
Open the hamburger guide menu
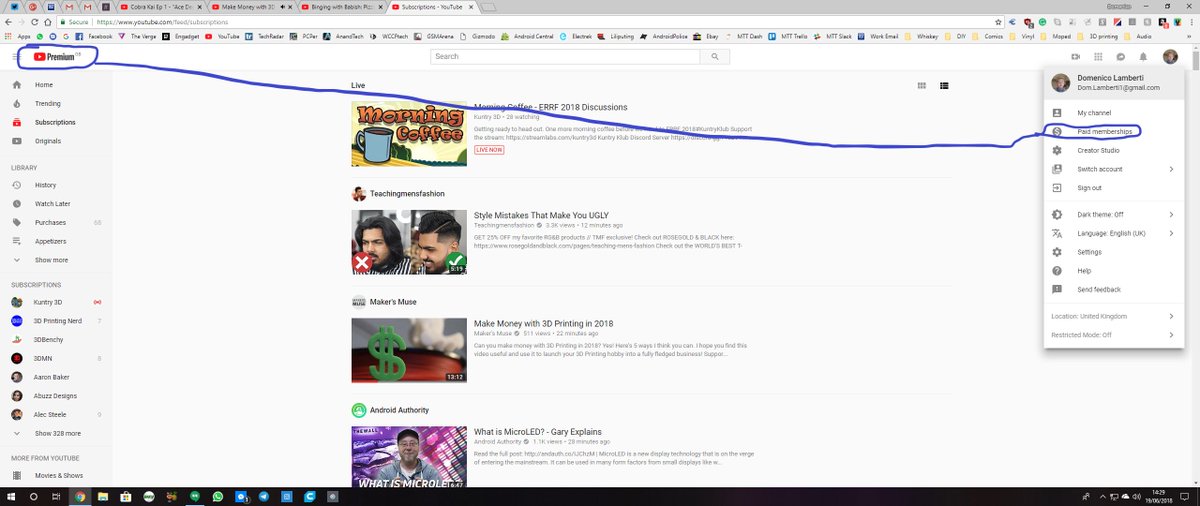[17, 57]
